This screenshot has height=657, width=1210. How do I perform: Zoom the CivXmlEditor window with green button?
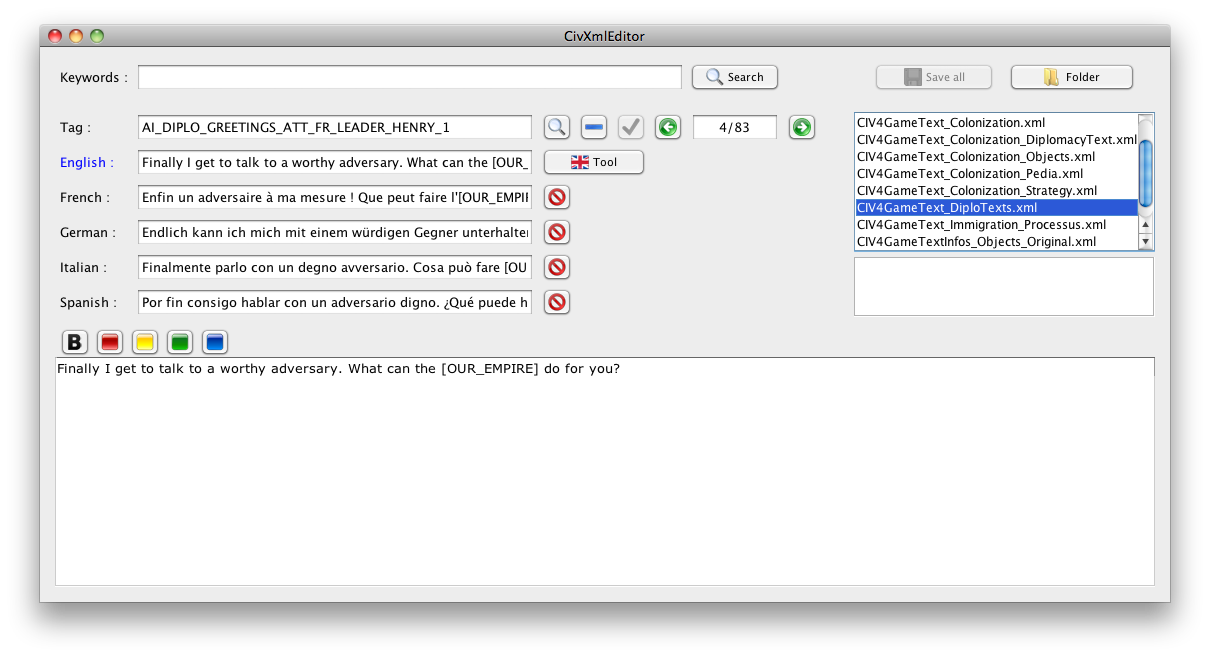[x=97, y=36]
